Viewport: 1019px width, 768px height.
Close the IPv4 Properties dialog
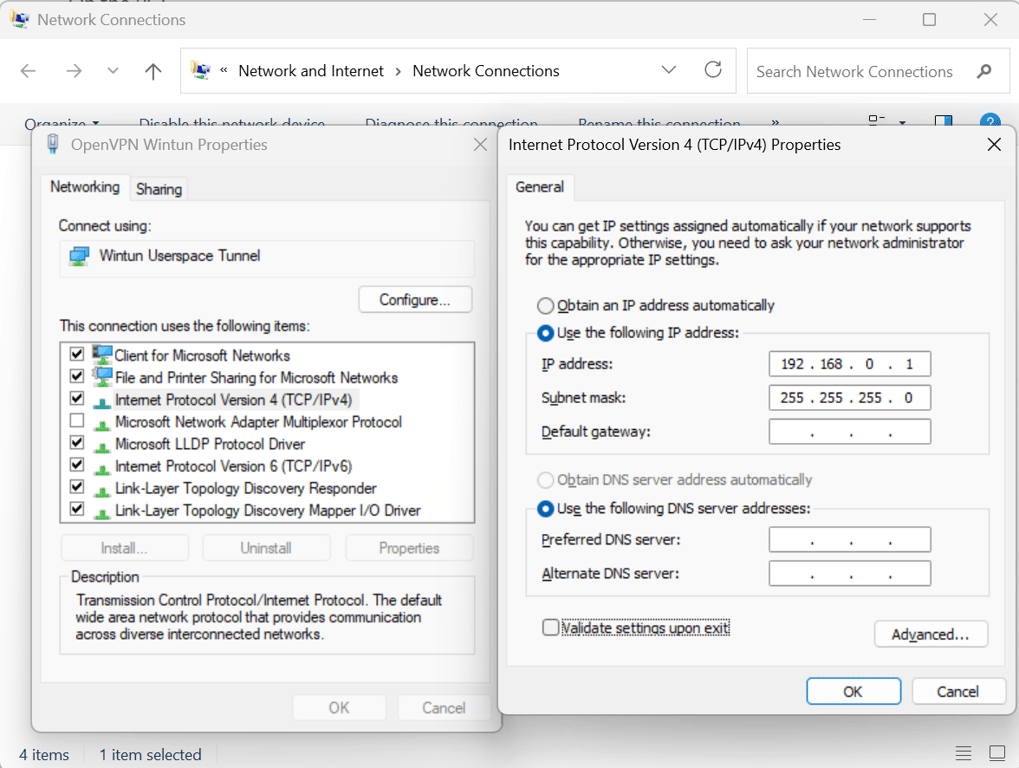[x=994, y=144]
